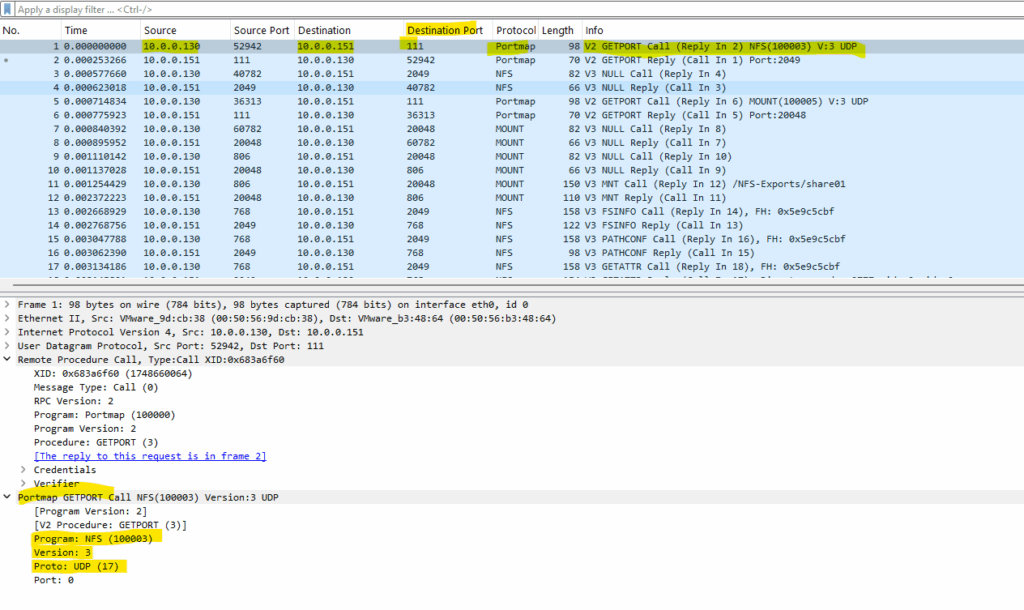Expand the Frame 1 details row
Screen dimensions: 1024x610
7,304
